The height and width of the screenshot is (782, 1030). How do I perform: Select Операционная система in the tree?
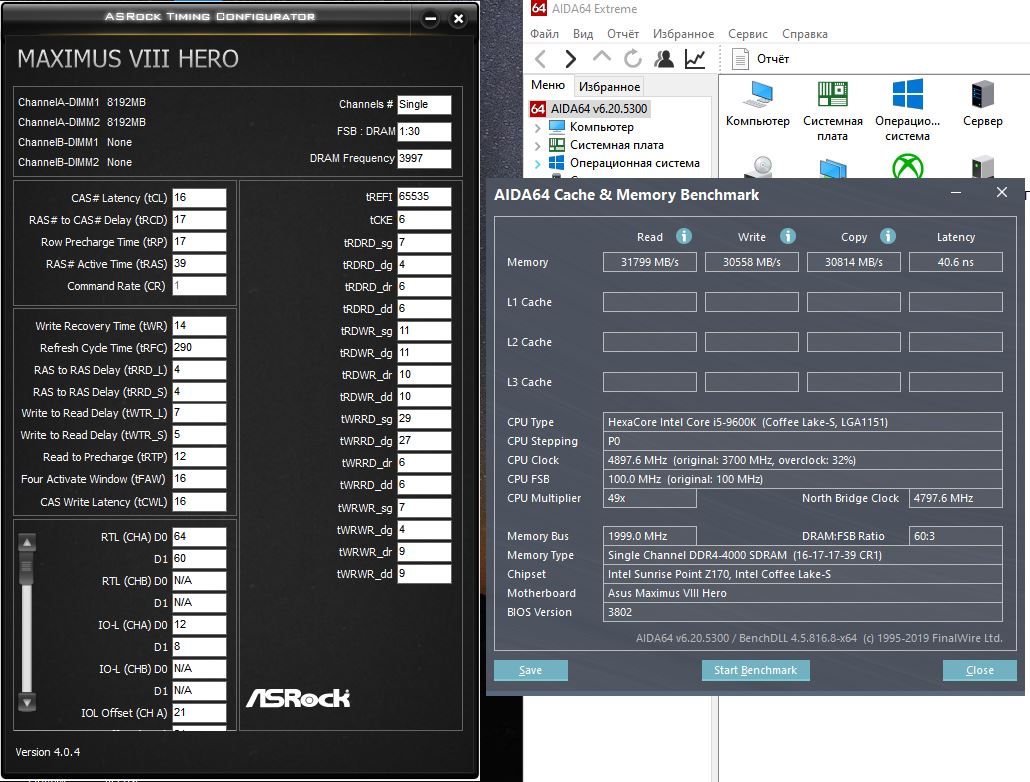635,162
